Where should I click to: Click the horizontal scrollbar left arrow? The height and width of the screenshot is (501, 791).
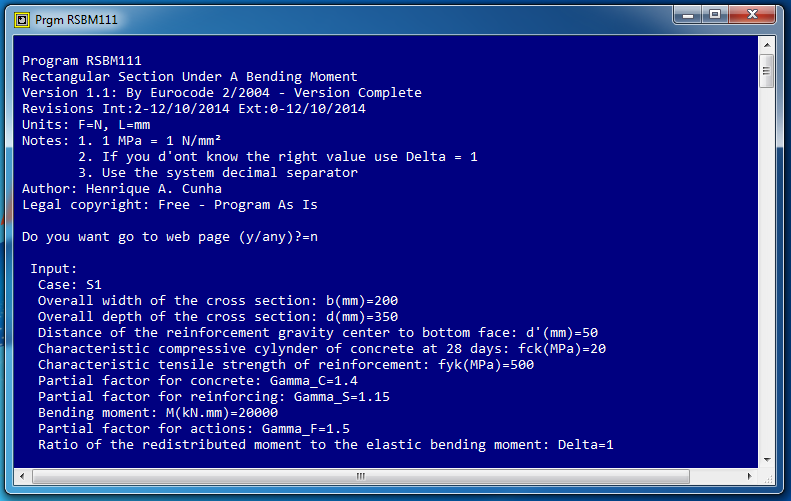pyautogui.click(x=22, y=476)
